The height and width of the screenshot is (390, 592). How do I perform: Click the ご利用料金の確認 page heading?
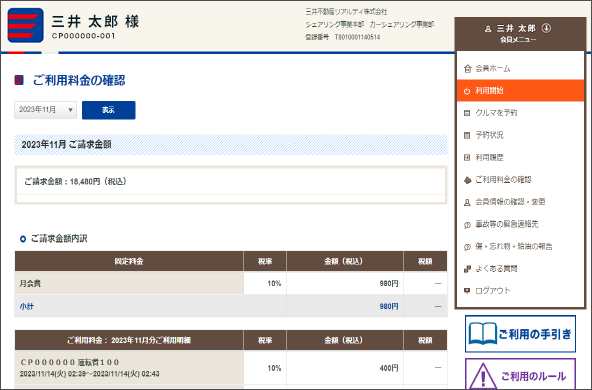(x=79, y=80)
